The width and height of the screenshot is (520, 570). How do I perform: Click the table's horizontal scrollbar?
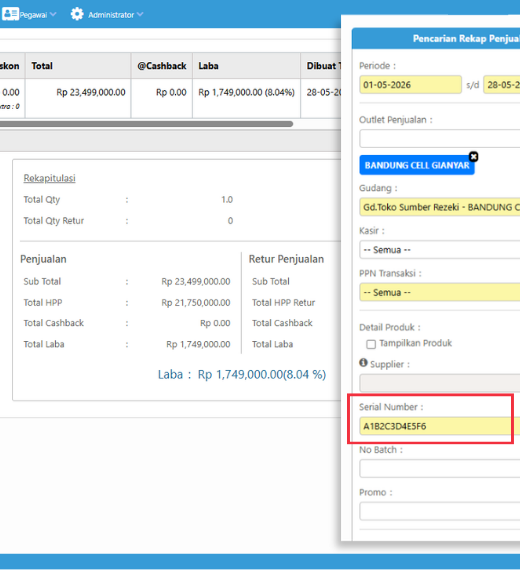pos(146,124)
